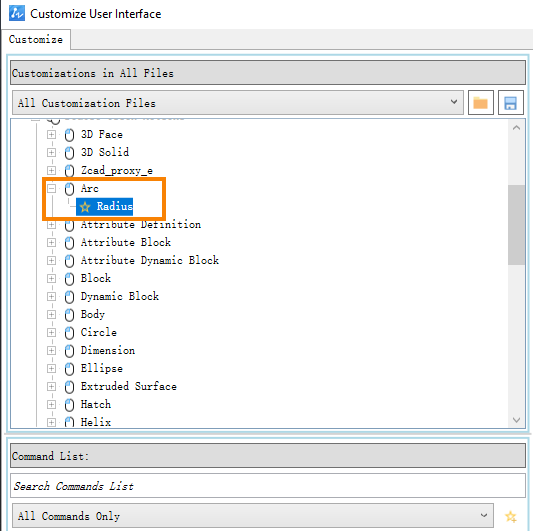Click the star icon of Radius item
Image resolution: width=533 pixels, height=531 pixels.
point(85,206)
